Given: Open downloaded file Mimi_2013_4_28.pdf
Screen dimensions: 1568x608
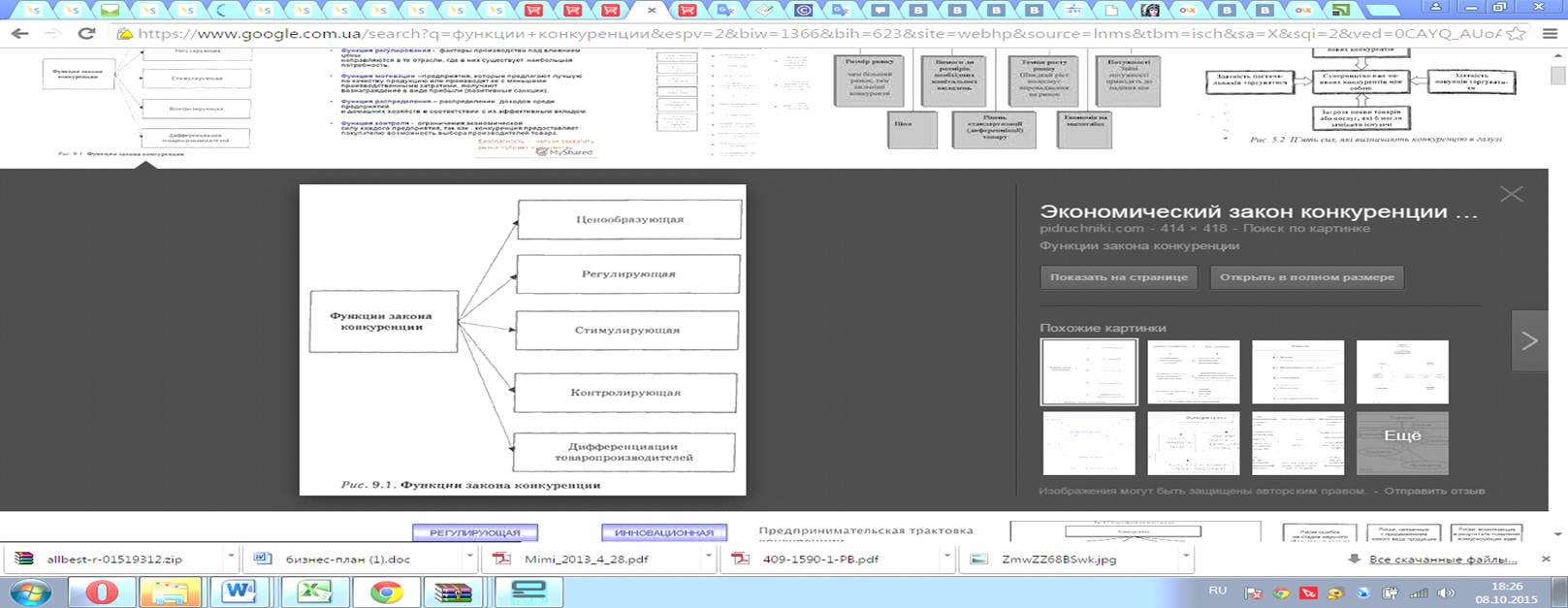Looking at the screenshot, I should 593,559.
